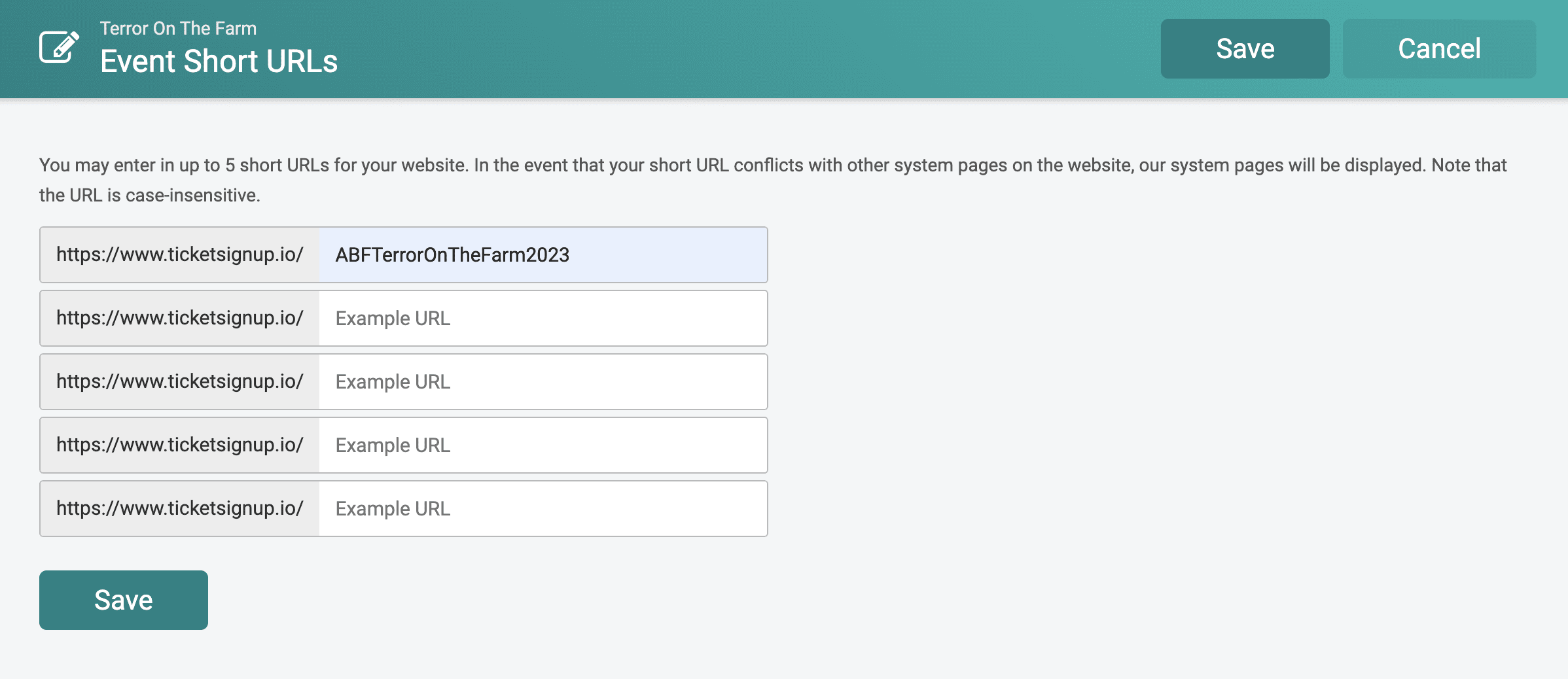Viewport: 1568px width, 679px height.
Task: Click the highlighted first short URL row
Action: (402, 254)
